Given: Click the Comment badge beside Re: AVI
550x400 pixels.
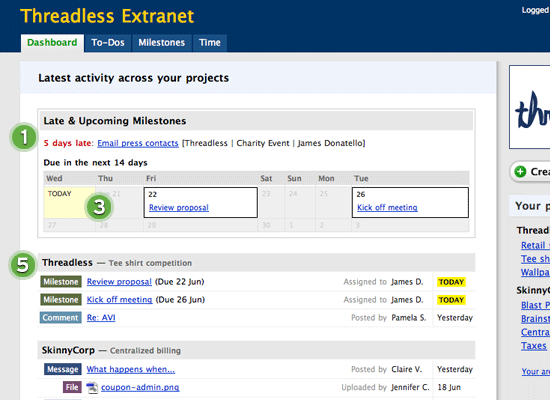Looking at the screenshot, I should (x=61, y=318).
